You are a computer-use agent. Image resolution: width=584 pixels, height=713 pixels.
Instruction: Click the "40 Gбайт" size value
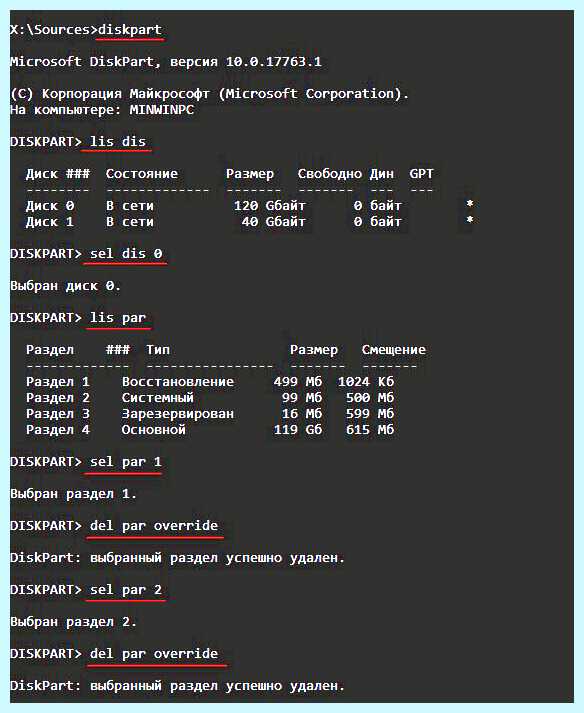point(274,221)
